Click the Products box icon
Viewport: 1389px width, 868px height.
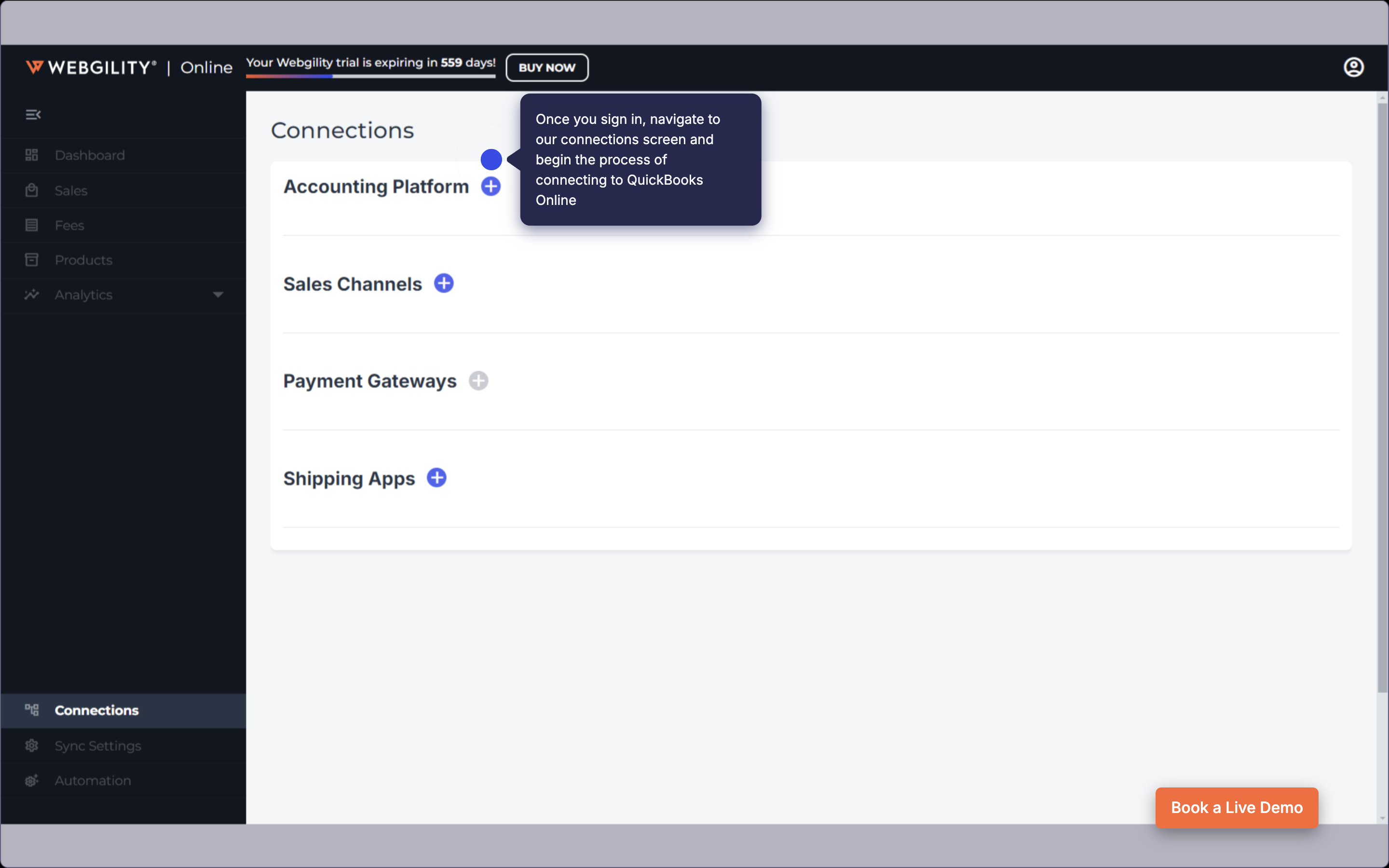[x=31, y=260]
